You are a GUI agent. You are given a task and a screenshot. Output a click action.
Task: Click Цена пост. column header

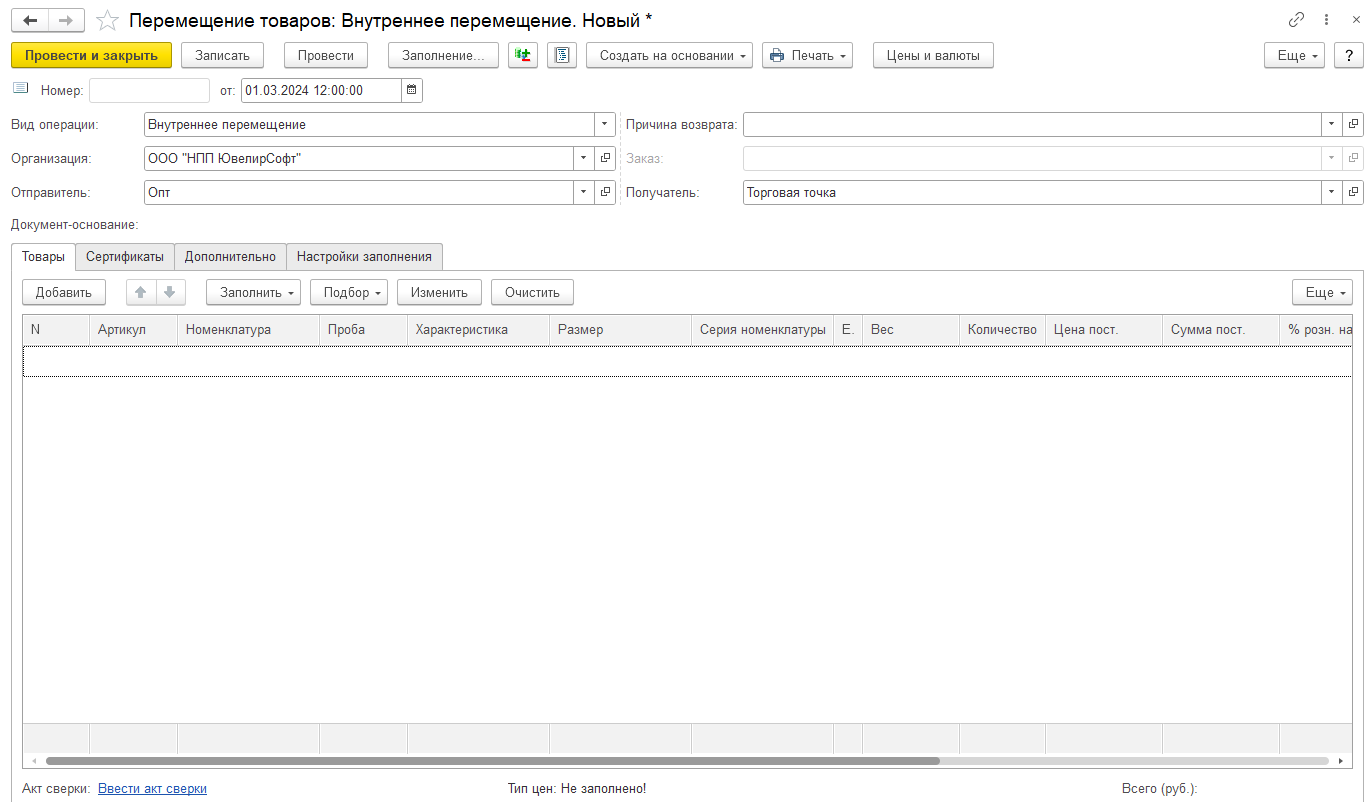coord(1104,329)
